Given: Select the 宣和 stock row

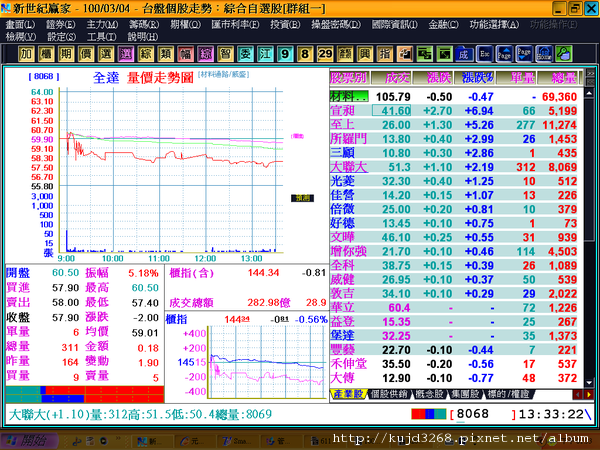Looking at the screenshot, I should point(454,111).
